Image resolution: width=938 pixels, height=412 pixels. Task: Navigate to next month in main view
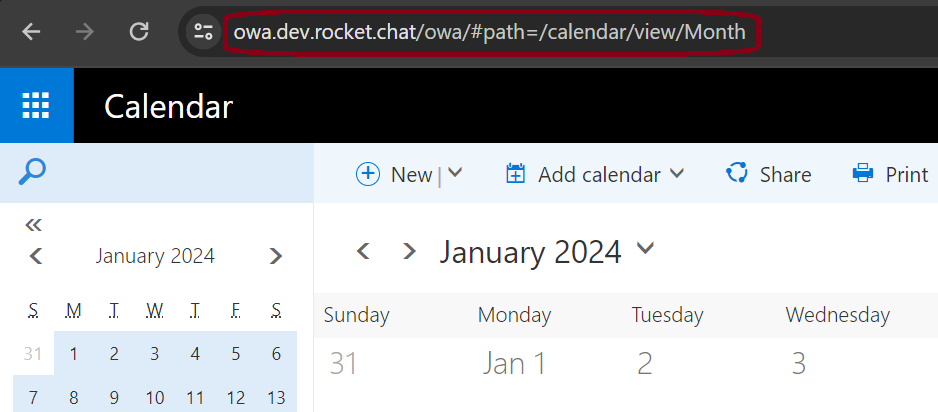(408, 251)
